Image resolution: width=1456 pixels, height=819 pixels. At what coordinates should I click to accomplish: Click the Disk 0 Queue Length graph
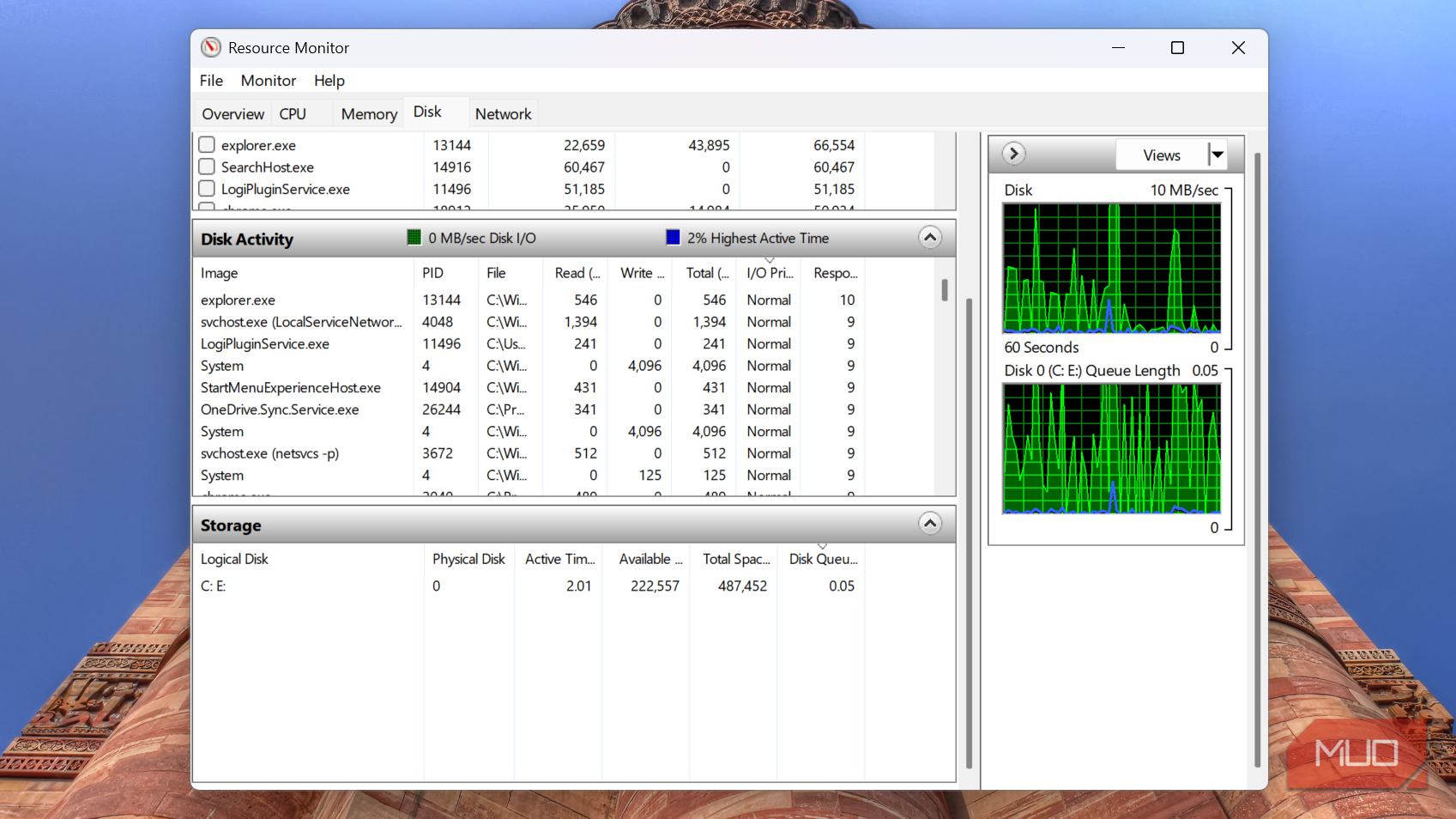click(x=1111, y=449)
